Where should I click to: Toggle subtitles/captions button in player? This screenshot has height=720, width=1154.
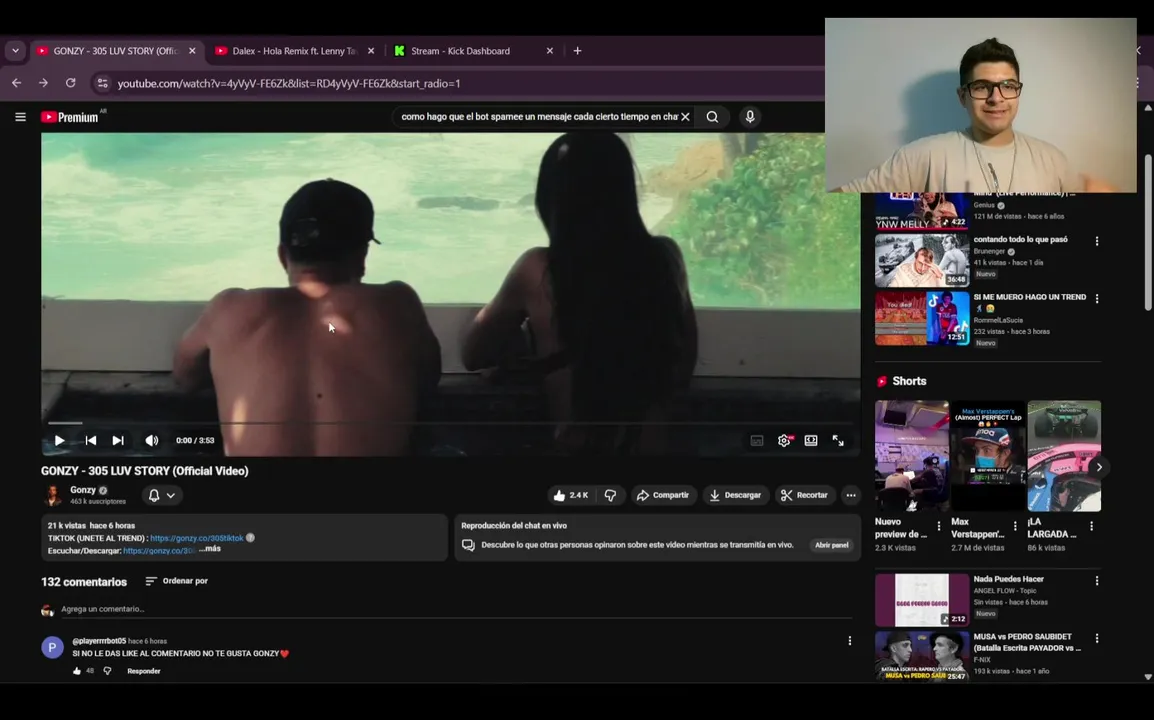click(x=757, y=440)
